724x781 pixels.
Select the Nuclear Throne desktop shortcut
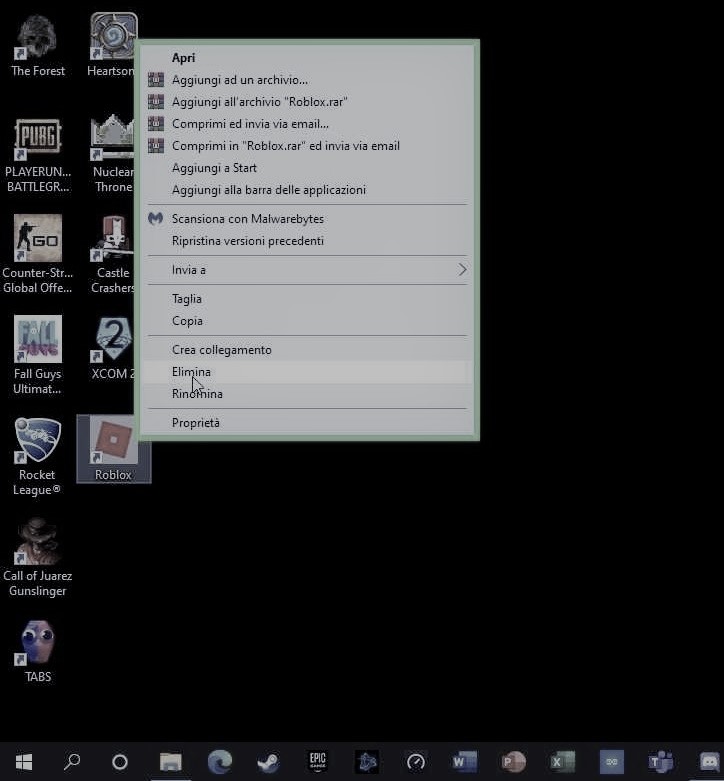coord(113,155)
